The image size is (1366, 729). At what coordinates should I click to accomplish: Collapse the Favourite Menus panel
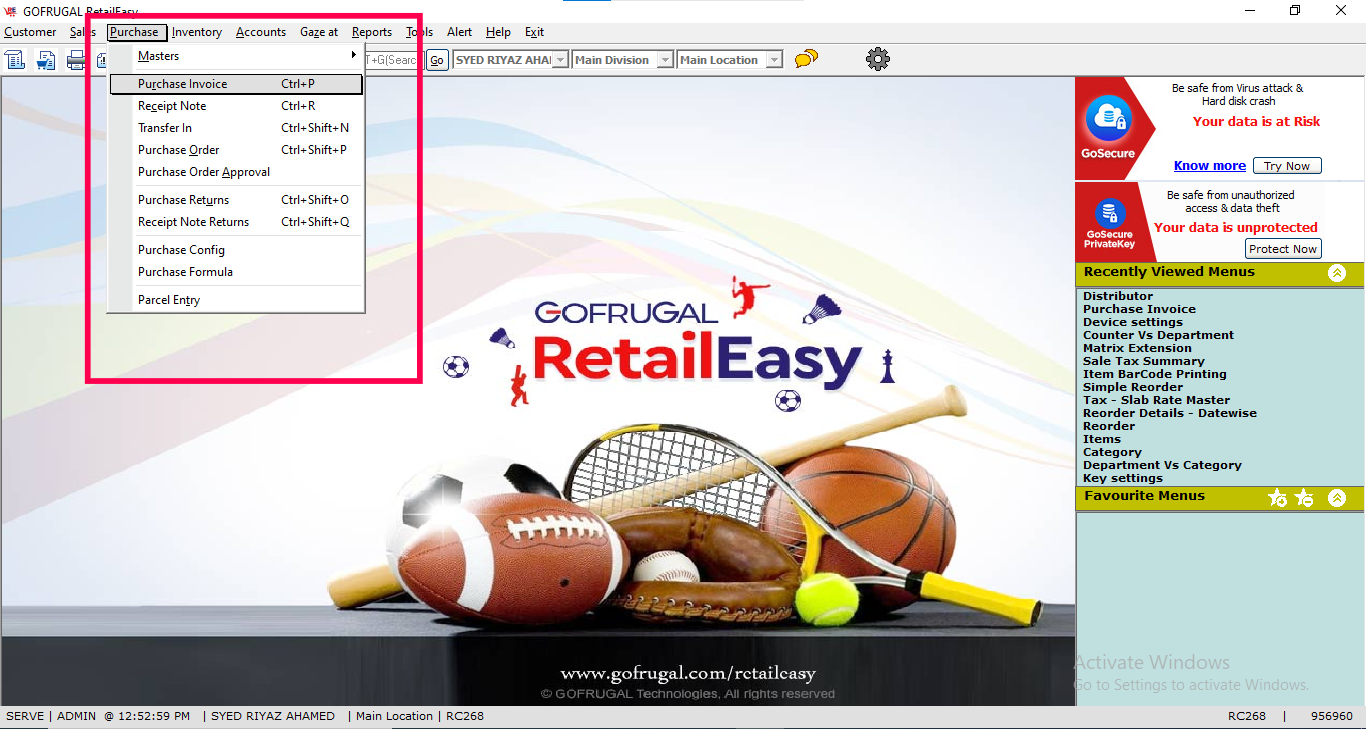point(1337,497)
